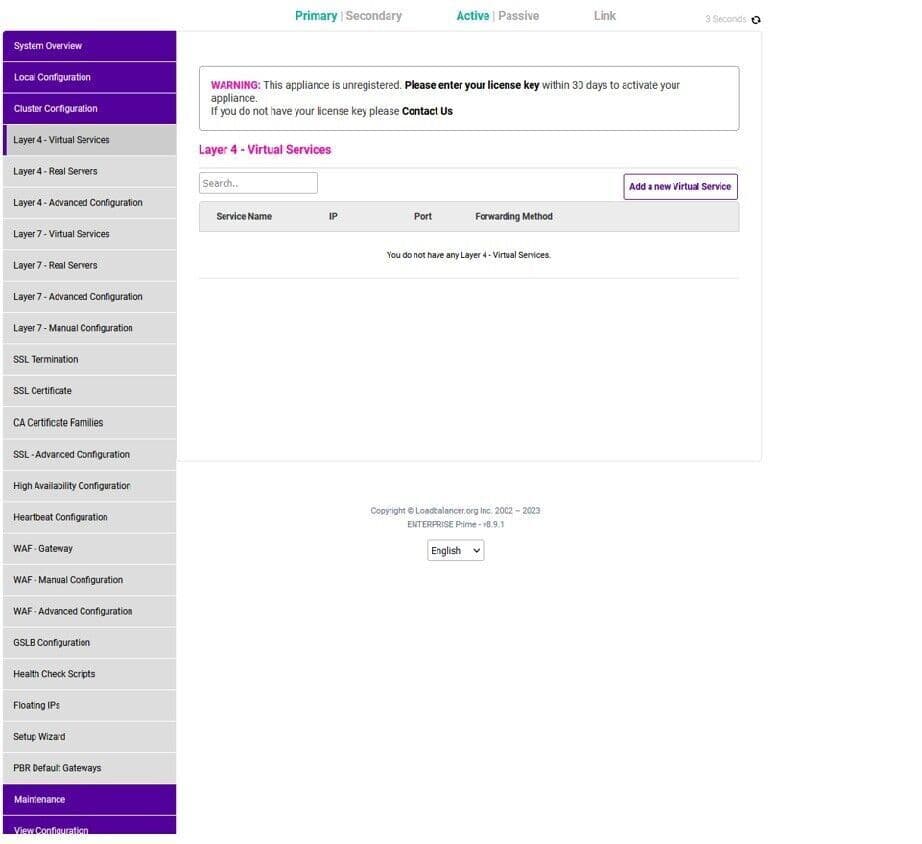Launch the Setup Wizard
Screen dimensions: 922x844
pos(89,736)
